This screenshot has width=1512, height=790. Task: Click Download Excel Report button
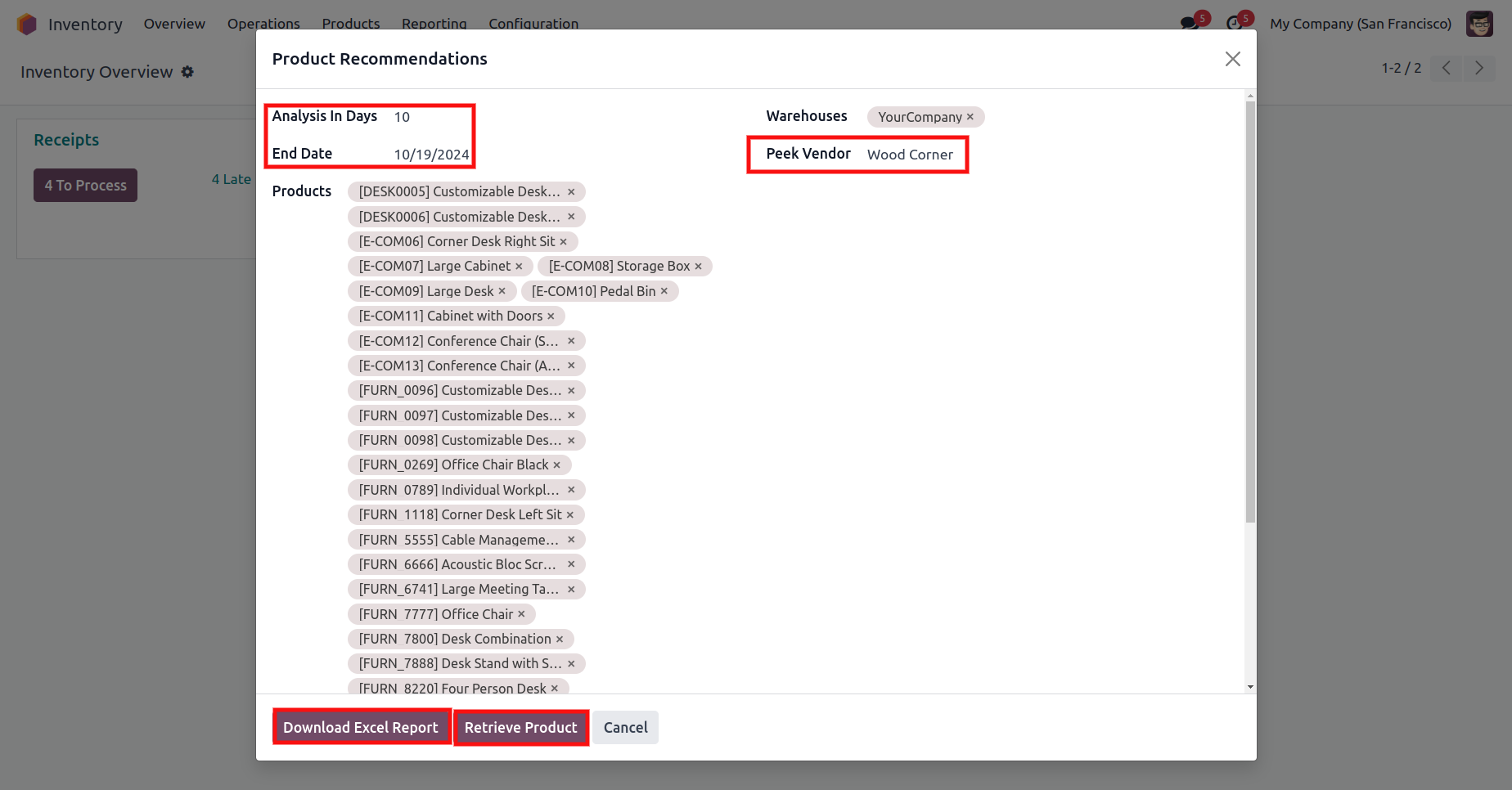[x=361, y=727]
